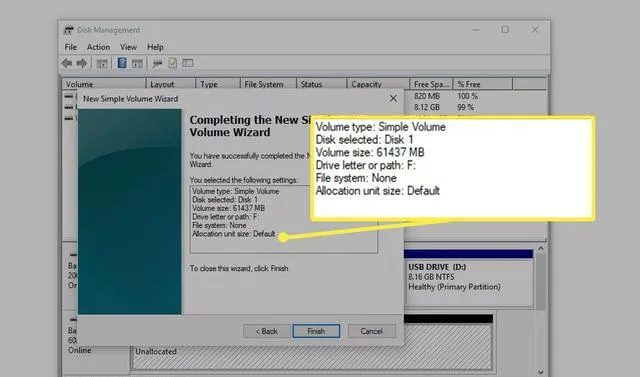Select the 99 % free cell

pyautogui.click(x=465, y=107)
